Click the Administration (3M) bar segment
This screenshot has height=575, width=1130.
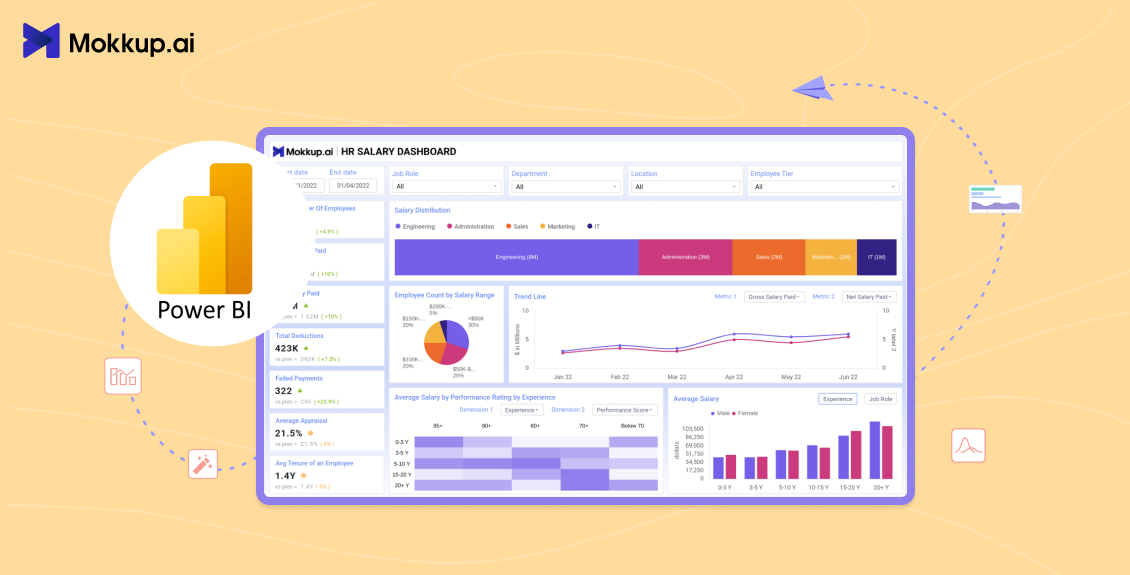[x=685, y=257]
